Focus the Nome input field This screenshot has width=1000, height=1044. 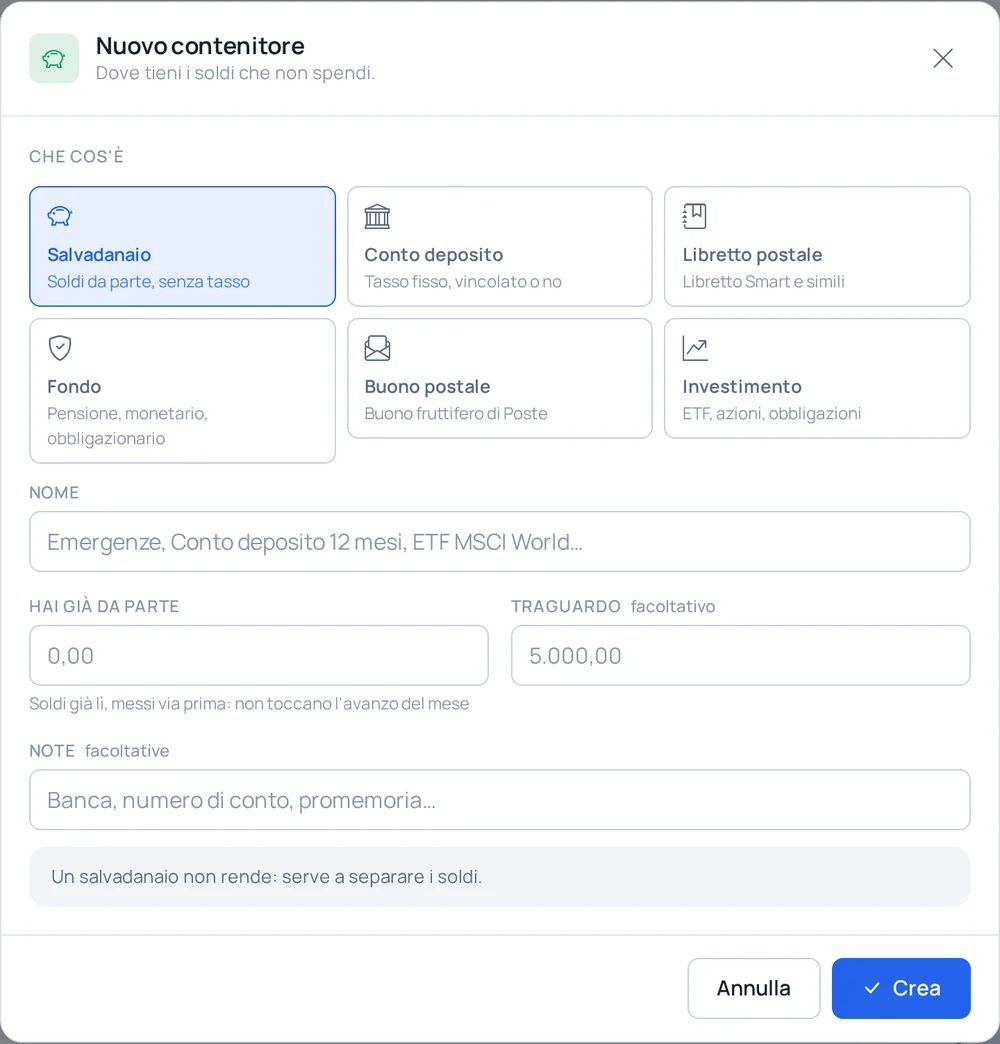(500, 541)
